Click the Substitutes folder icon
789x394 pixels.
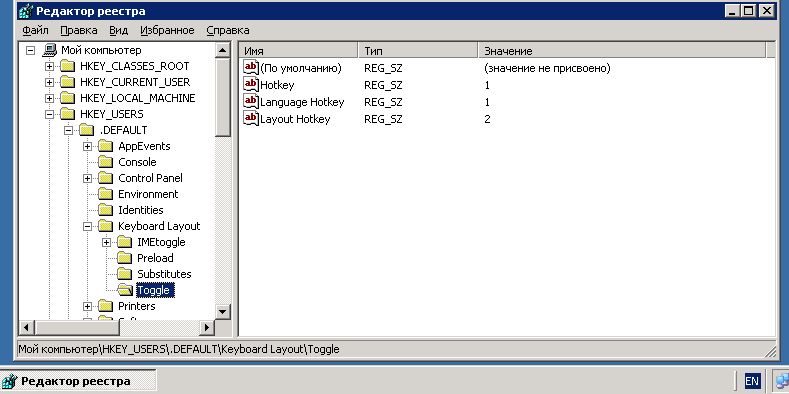[125, 274]
